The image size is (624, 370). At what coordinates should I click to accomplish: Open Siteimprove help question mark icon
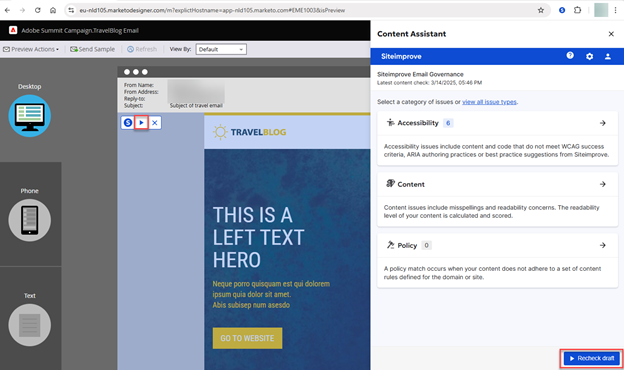coord(570,56)
